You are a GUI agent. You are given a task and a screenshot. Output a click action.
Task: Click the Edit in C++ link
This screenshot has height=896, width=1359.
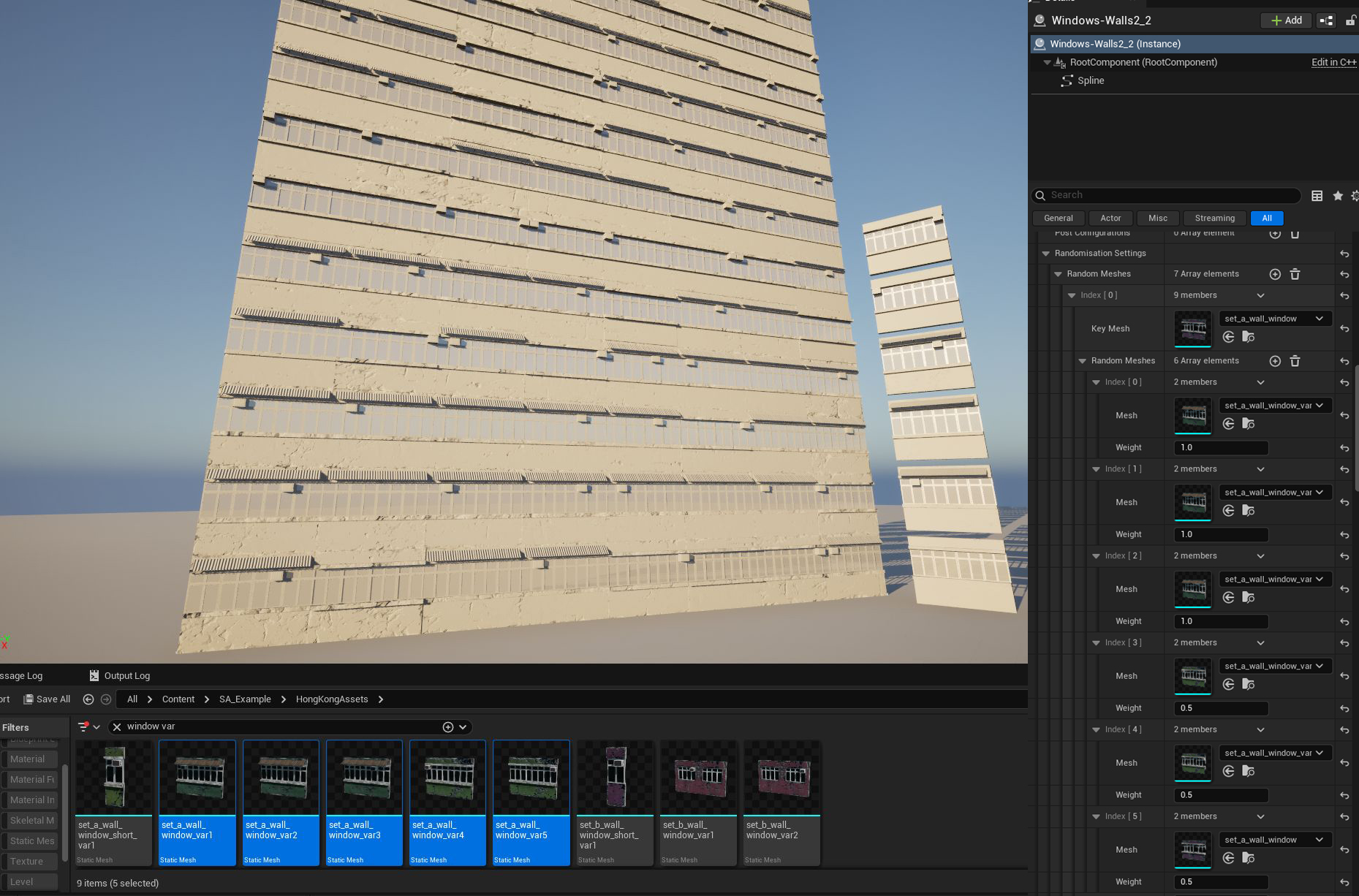pos(1333,62)
